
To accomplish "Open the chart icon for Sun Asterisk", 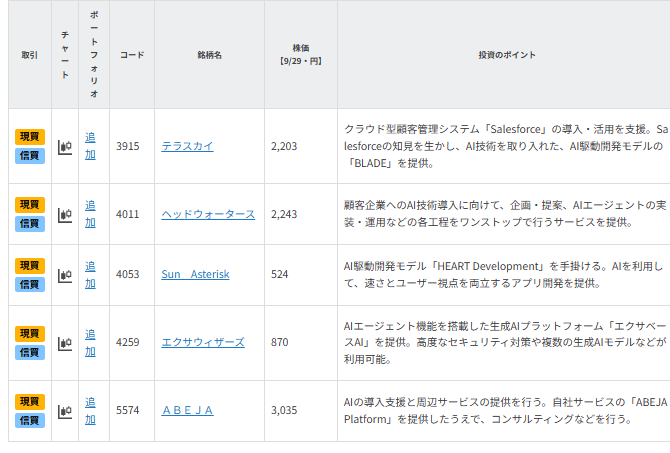I will click(x=65, y=275).
